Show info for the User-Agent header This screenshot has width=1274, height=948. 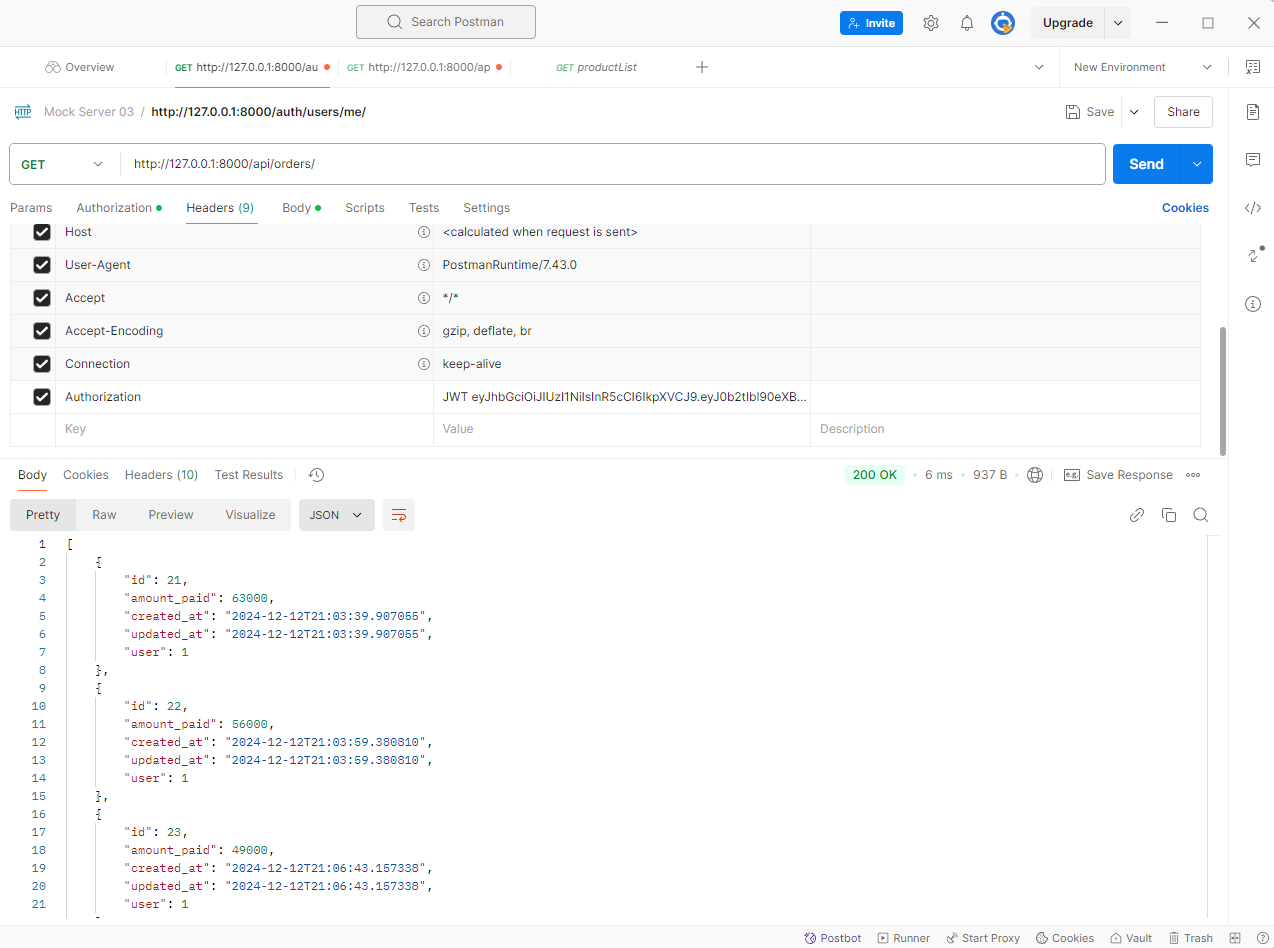[423, 265]
